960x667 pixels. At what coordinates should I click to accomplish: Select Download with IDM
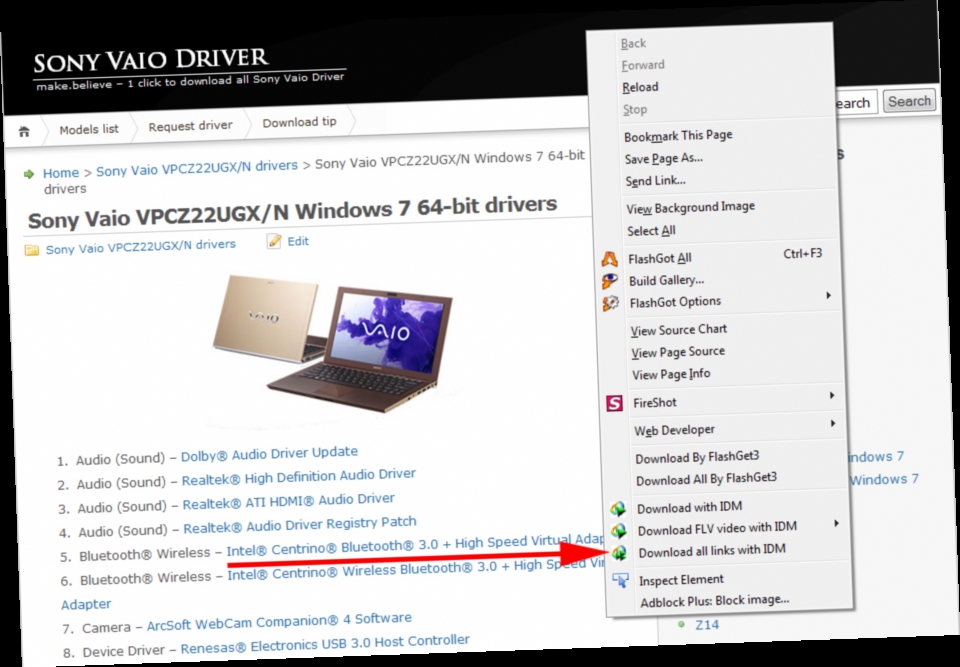689,508
